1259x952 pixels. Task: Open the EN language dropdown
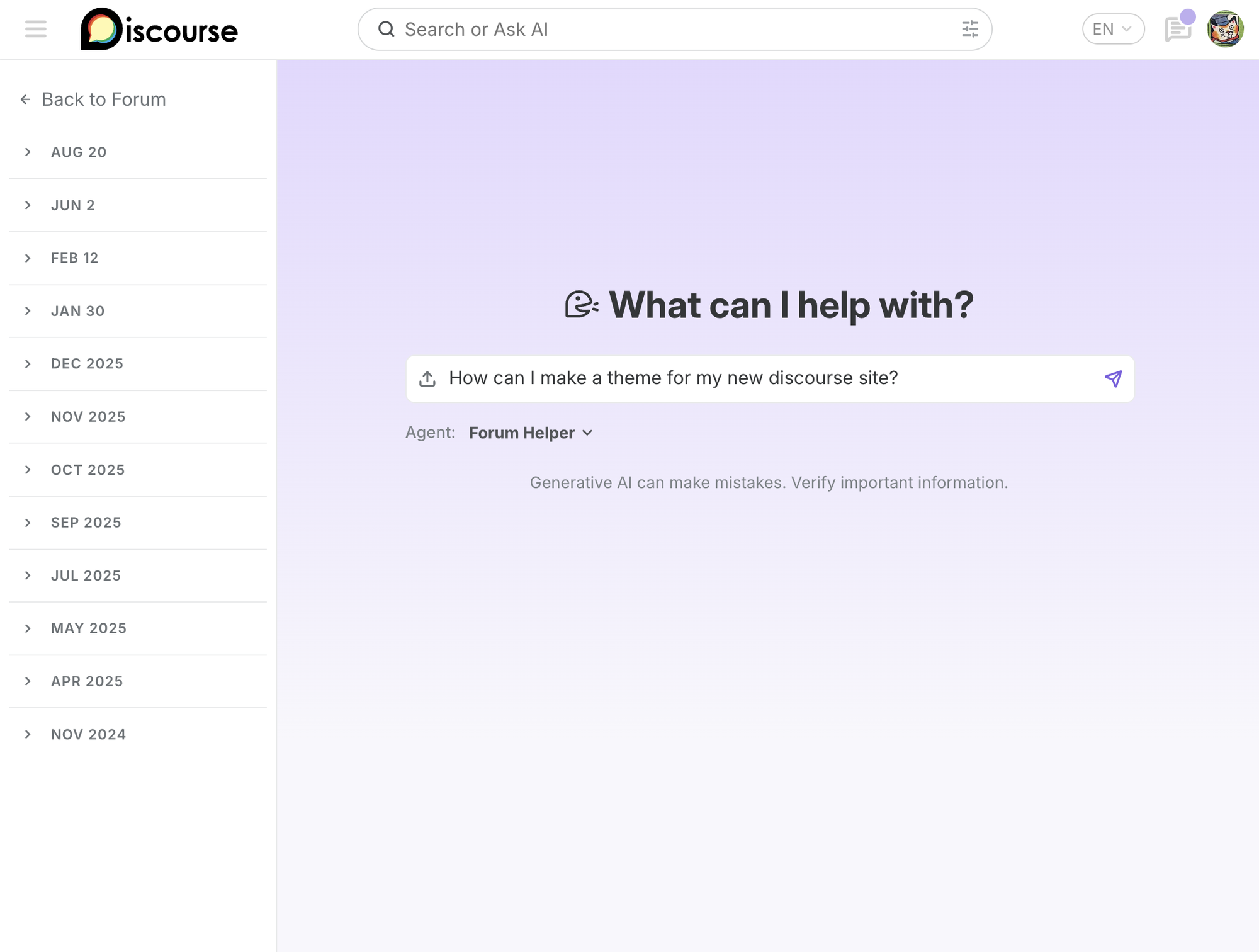coord(1113,29)
